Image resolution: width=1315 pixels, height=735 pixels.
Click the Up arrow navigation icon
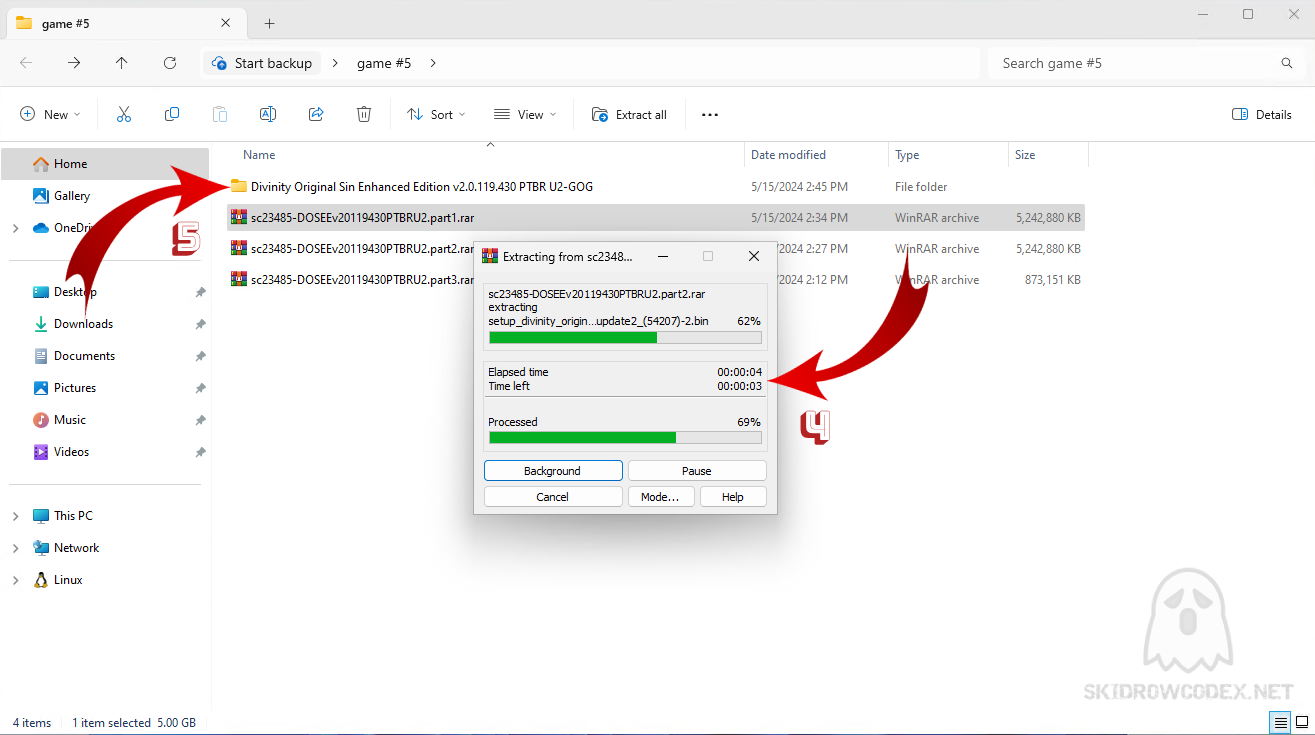click(122, 63)
